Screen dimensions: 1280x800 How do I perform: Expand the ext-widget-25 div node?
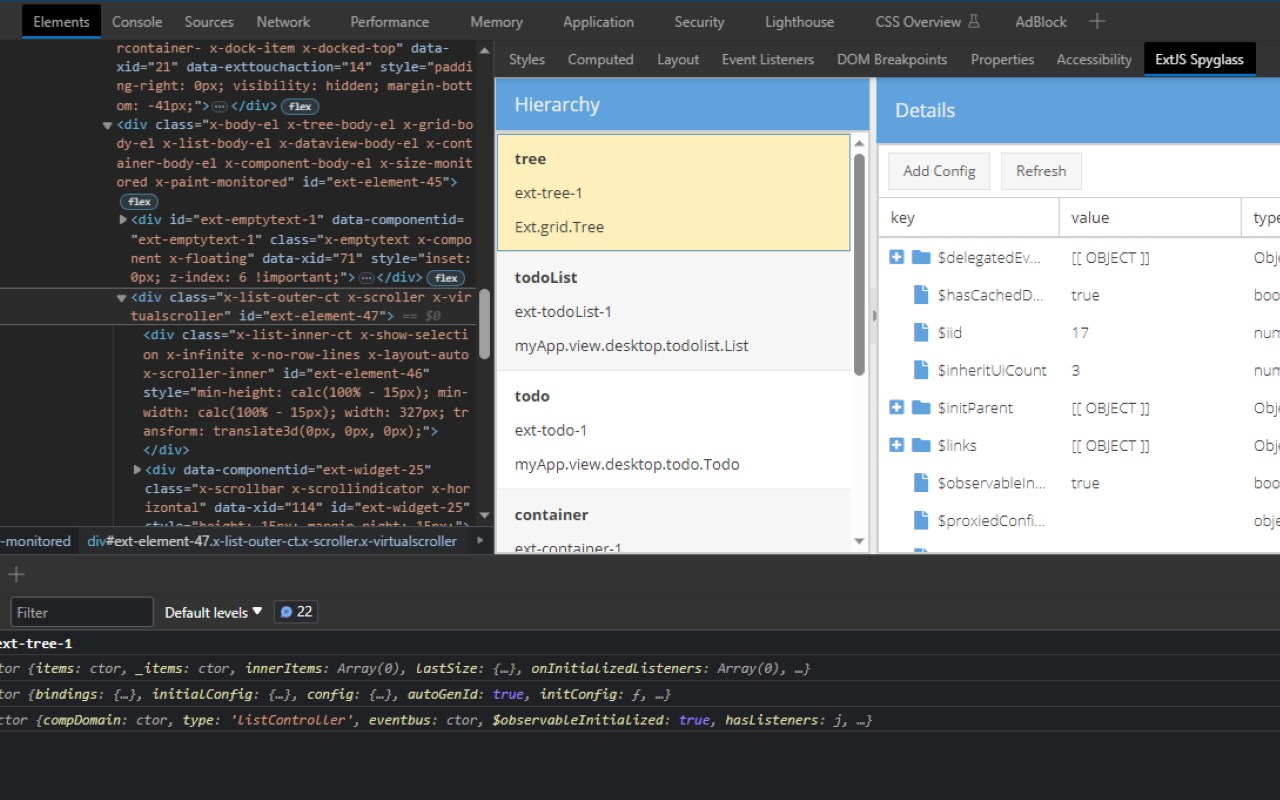138,469
